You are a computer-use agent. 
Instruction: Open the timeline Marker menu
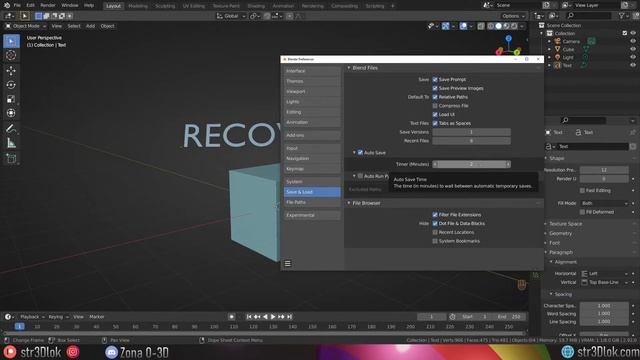[97, 317]
